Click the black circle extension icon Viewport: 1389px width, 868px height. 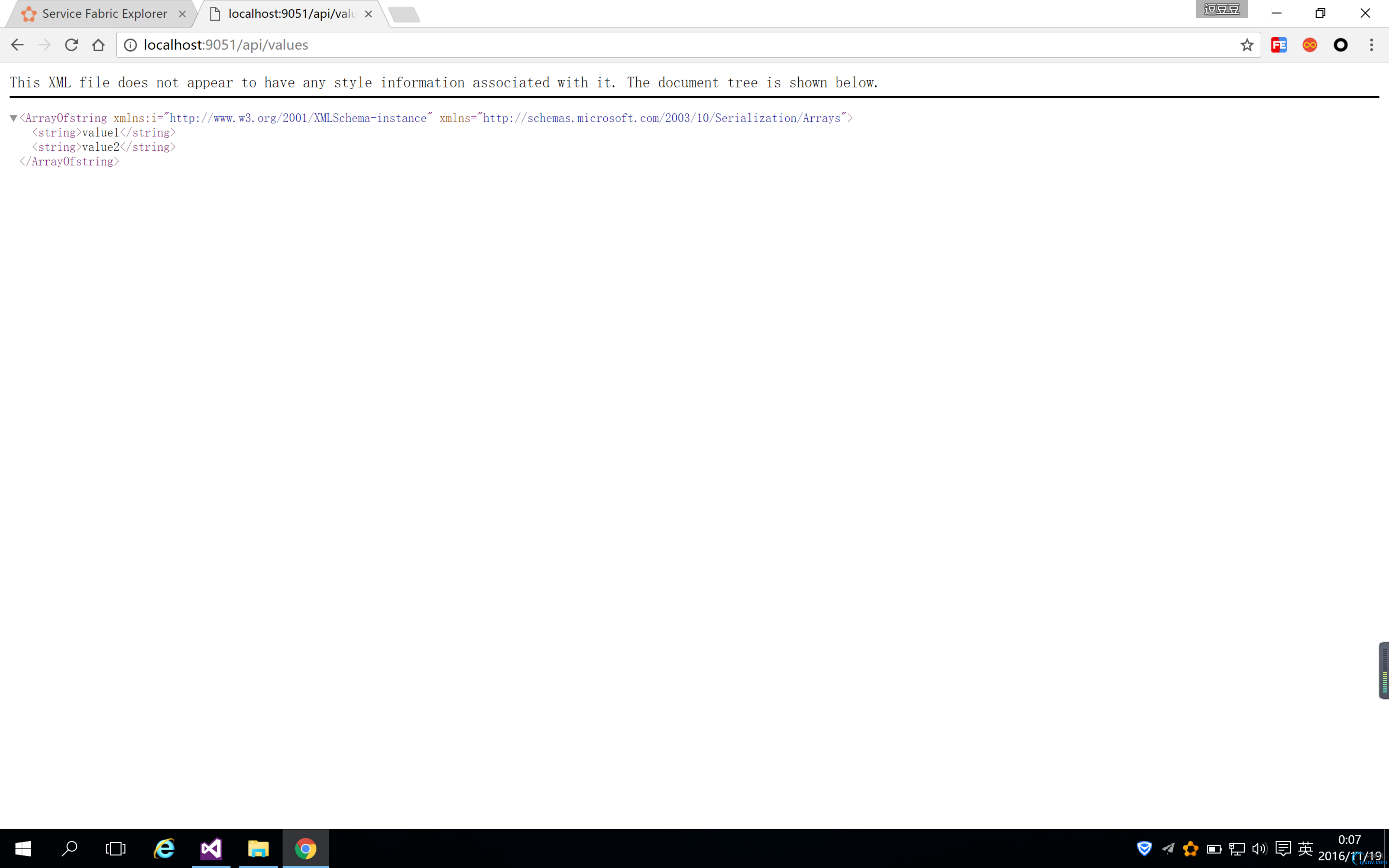(1340, 45)
